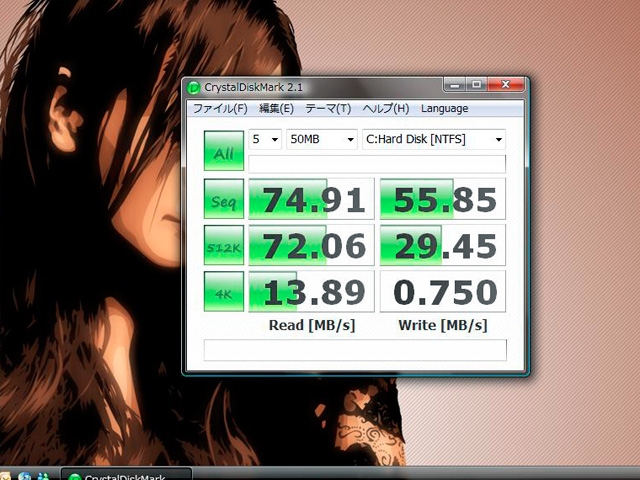Open the ファイル(F) menu
640x480 pixels.
pyautogui.click(x=220, y=109)
